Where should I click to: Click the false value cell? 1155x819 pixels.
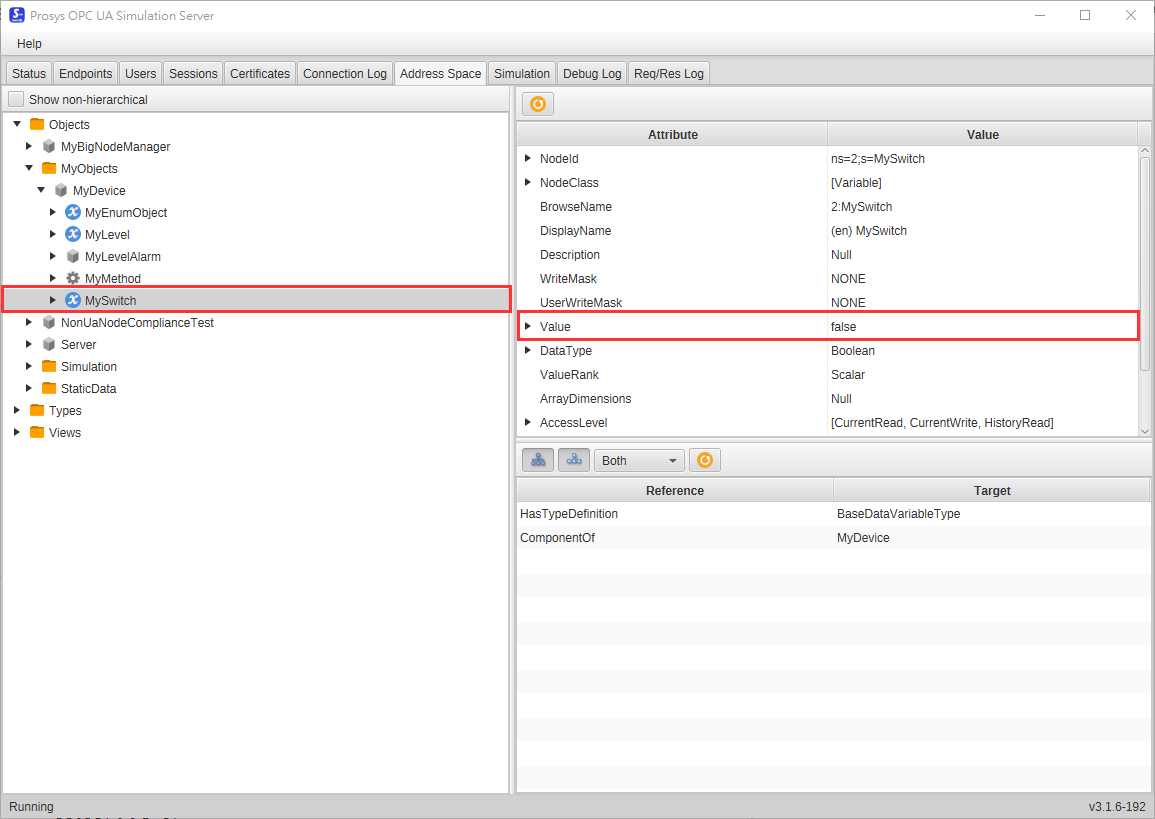(x=983, y=326)
